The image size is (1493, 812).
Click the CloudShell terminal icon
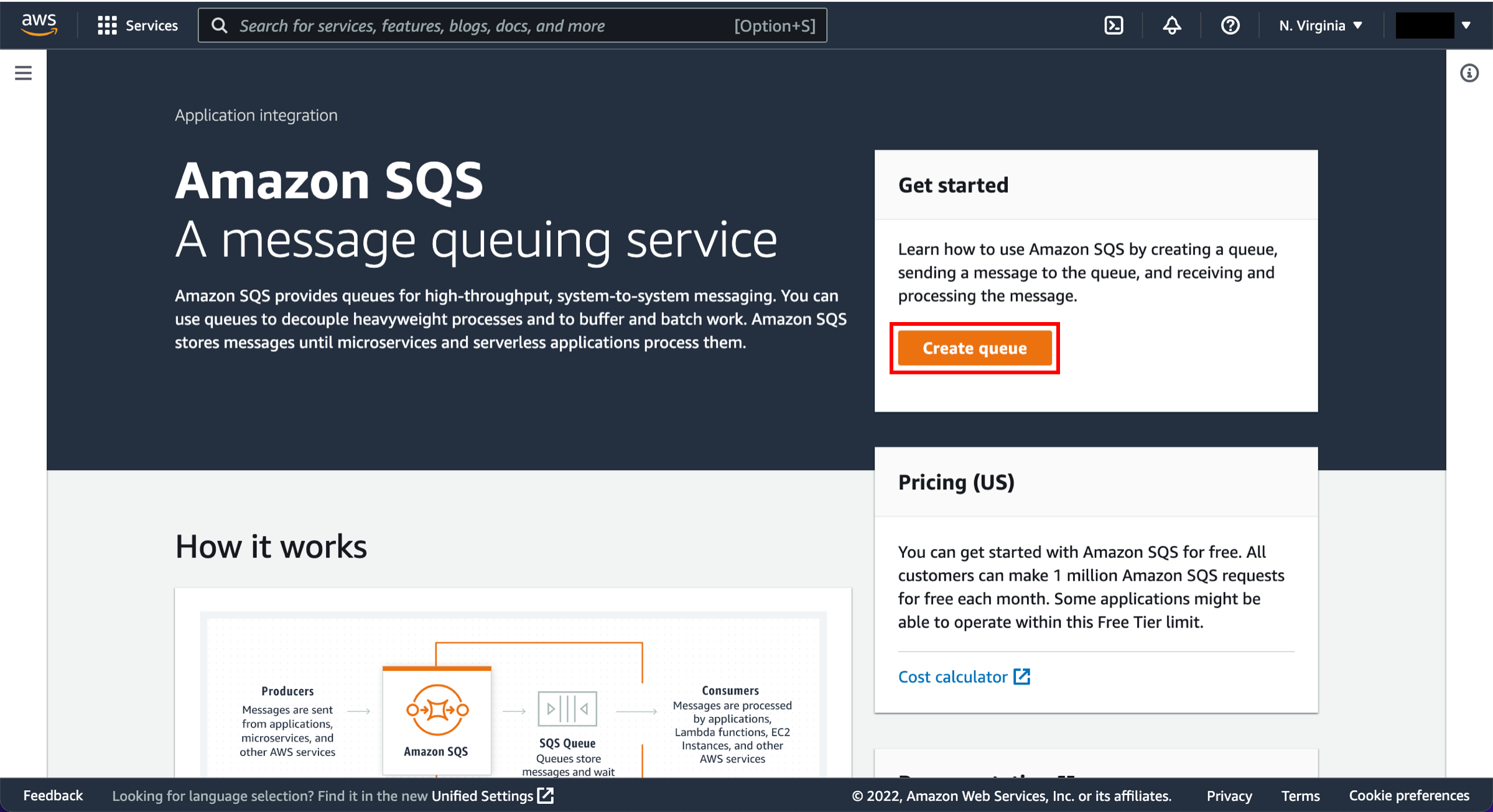(1114, 25)
